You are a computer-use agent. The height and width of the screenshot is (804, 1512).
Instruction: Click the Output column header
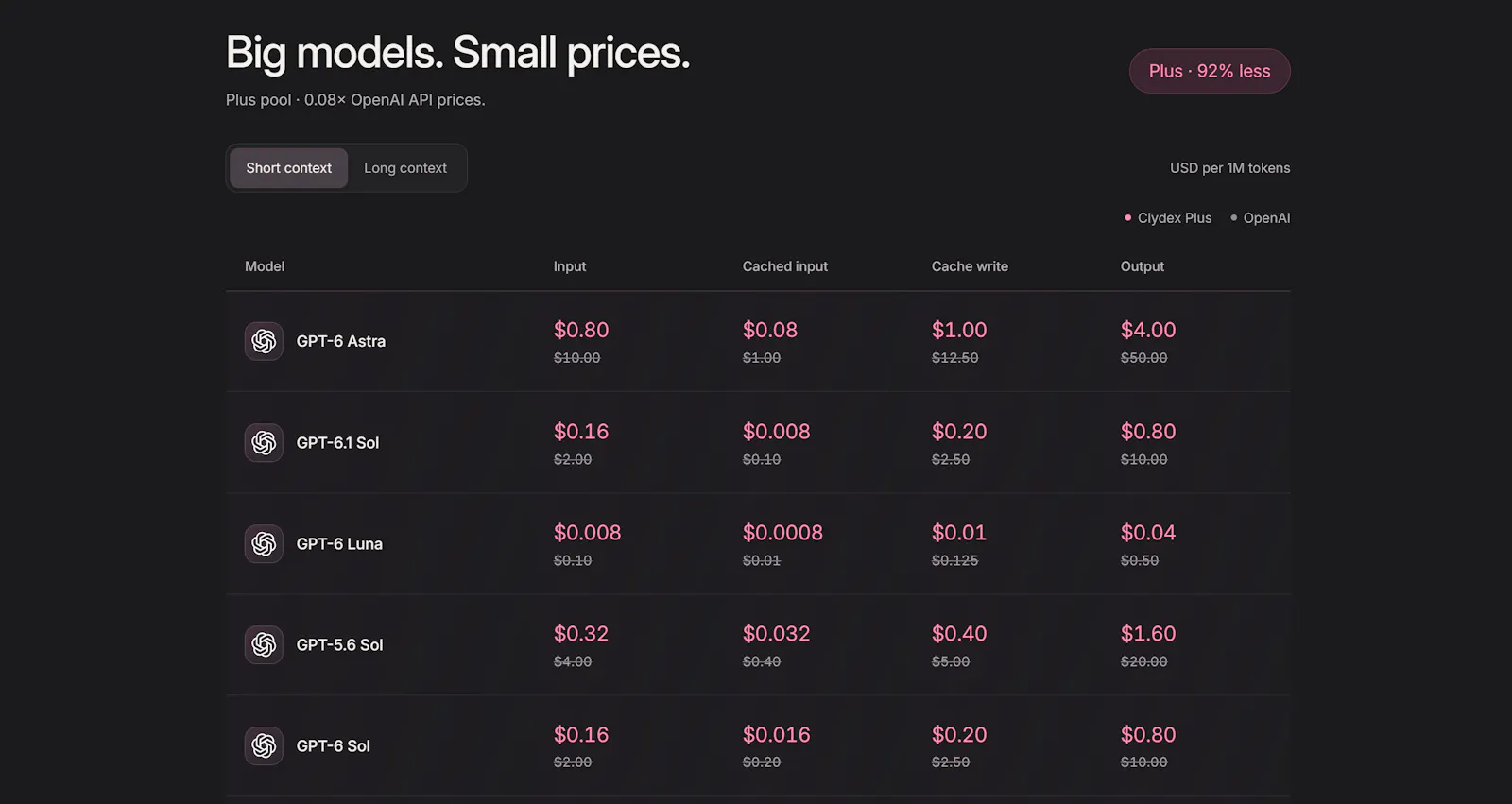(1143, 266)
